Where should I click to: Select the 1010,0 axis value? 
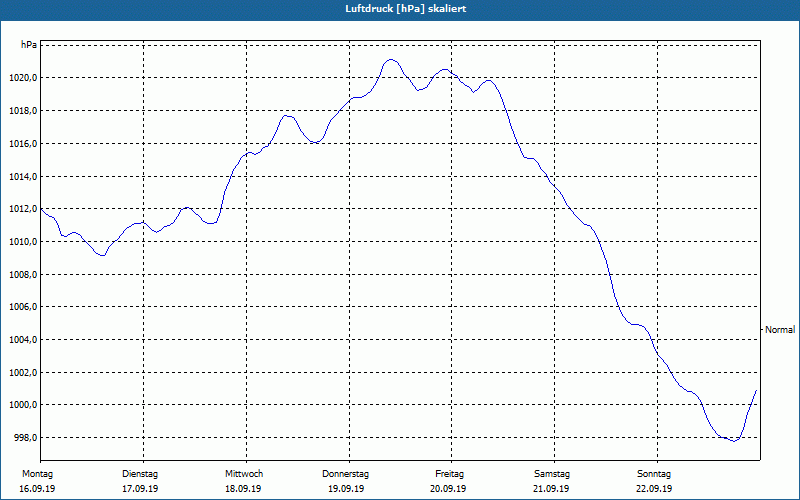click(x=23, y=241)
